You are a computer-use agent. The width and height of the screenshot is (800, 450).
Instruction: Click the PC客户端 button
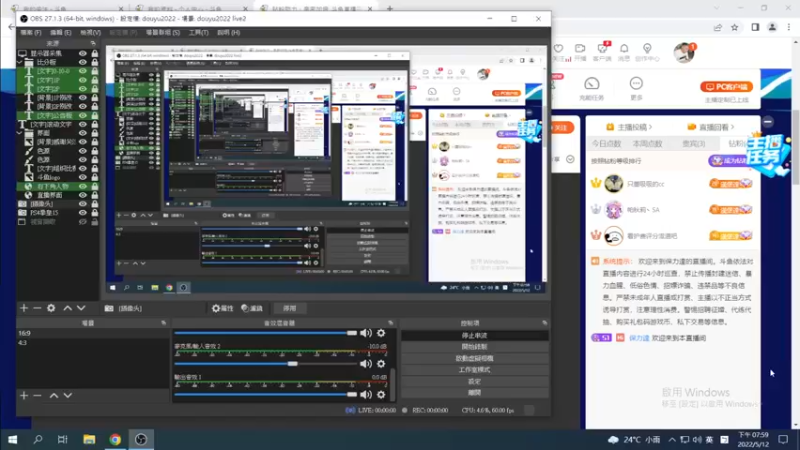(727, 87)
